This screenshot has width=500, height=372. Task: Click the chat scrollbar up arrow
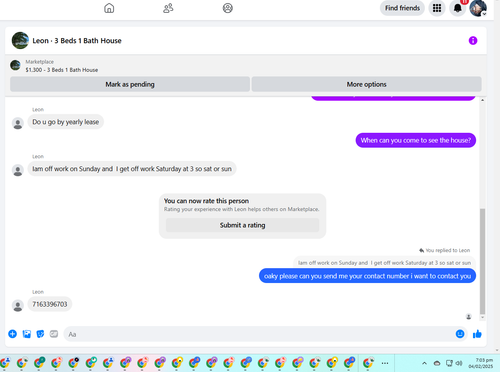482,100
